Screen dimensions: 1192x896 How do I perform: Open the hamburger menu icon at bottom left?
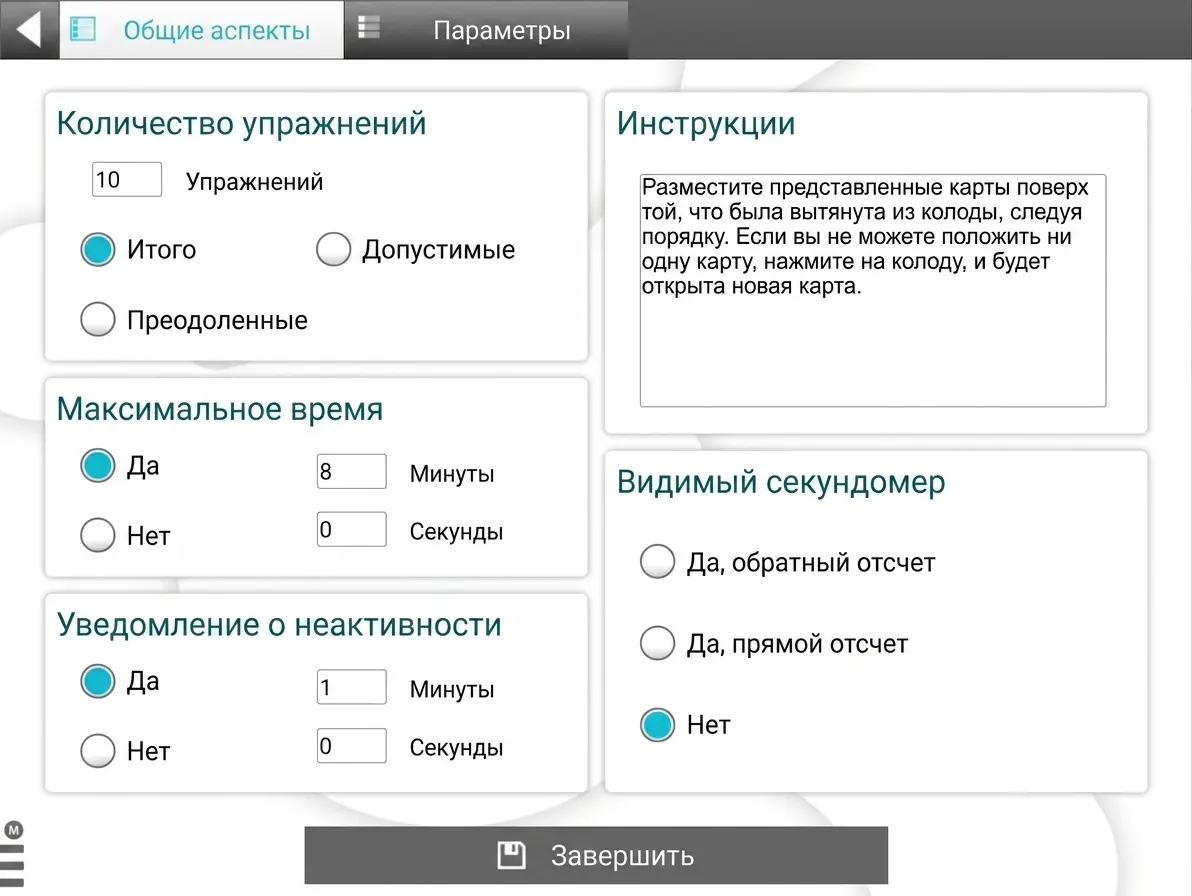point(11,866)
